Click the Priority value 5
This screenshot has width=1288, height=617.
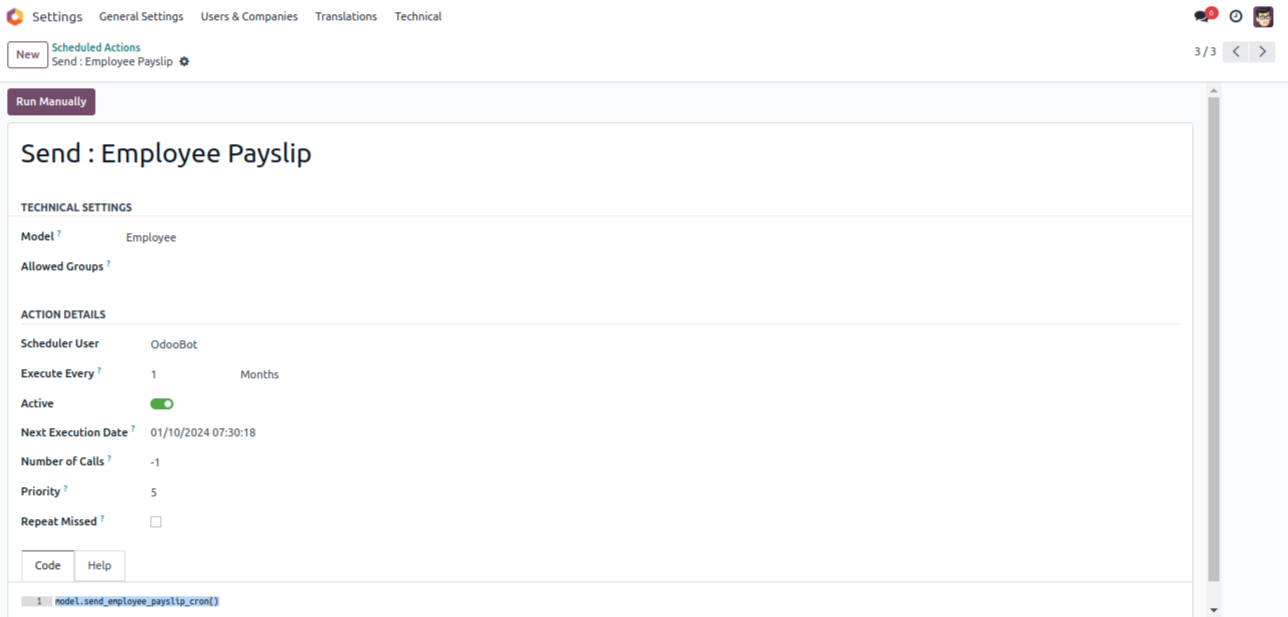pyautogui.click(x=154, y=492)
